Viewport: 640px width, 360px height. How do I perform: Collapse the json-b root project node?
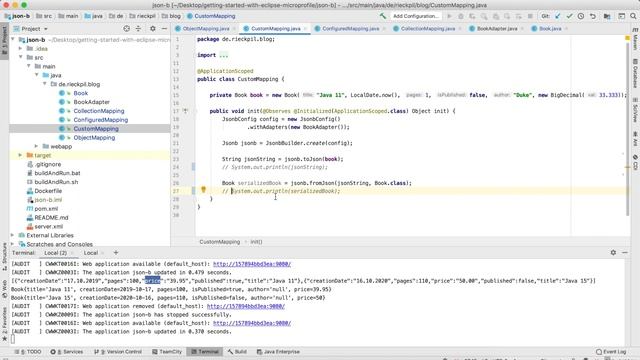(13, 40)
